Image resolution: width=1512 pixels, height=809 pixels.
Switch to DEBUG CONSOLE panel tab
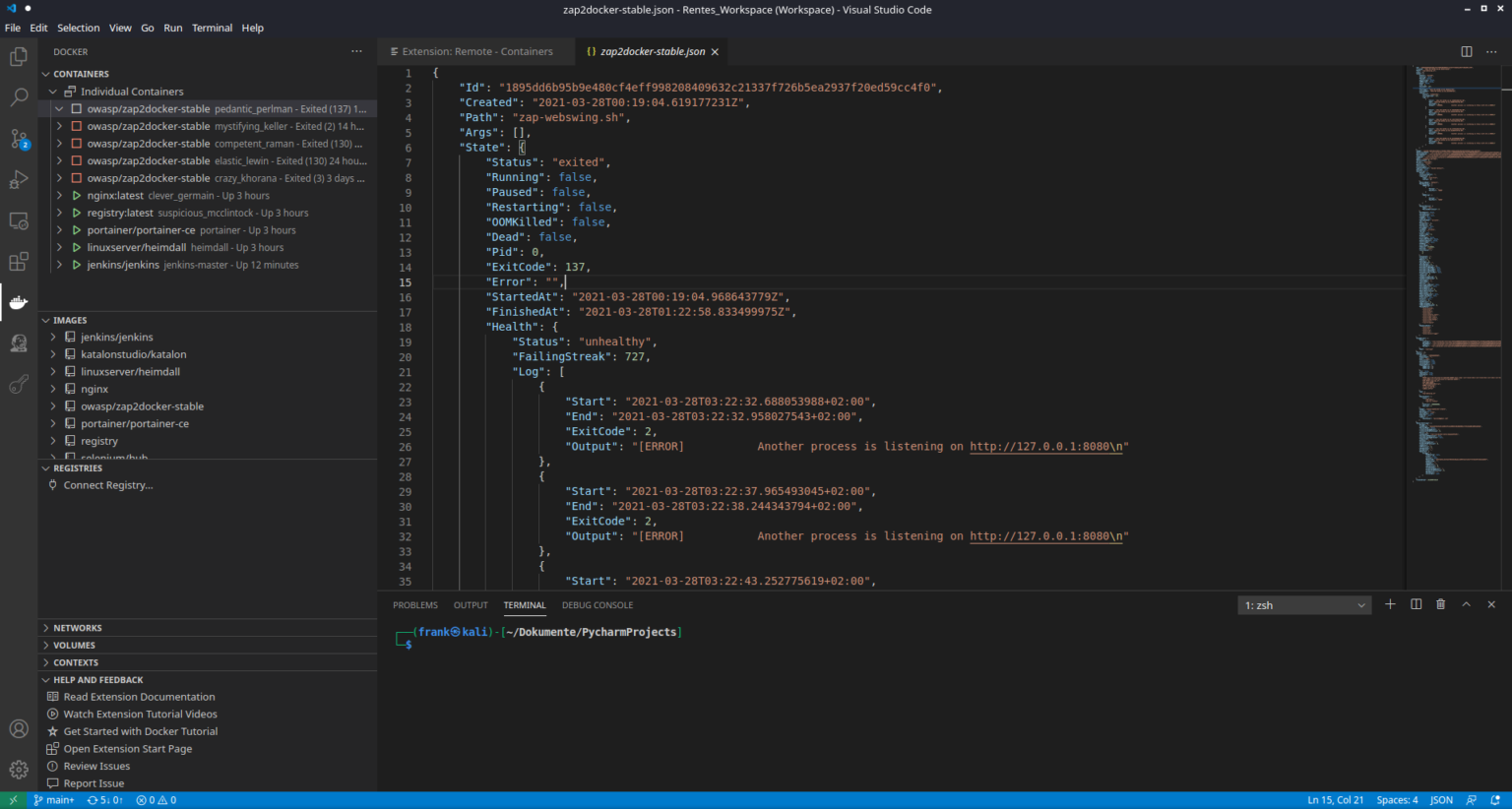(598, 605)
